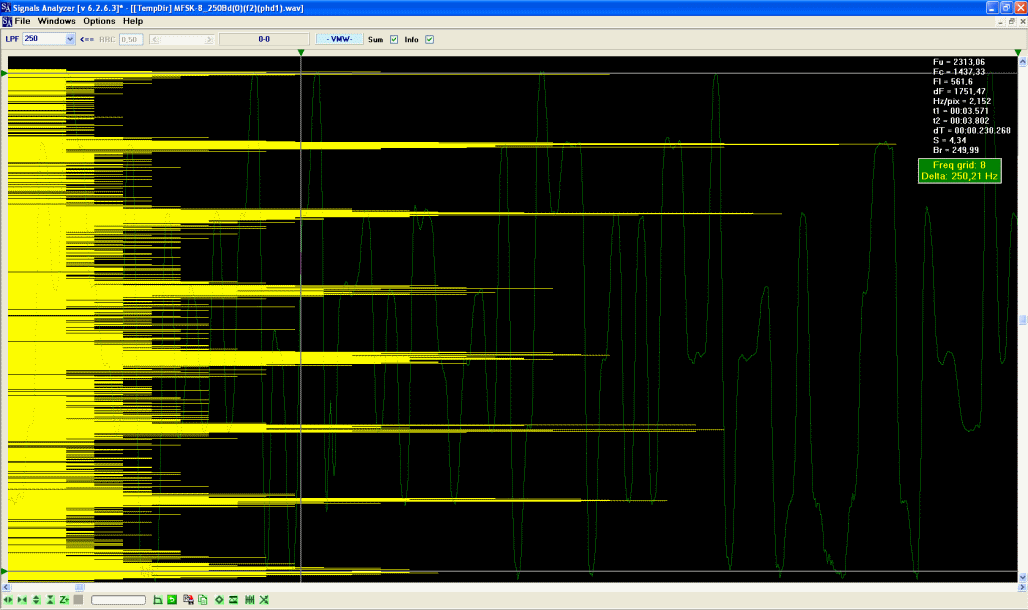The image size is (1028, 610).
Task: Click the <== apply arrow button
Action: [x=87, y=39]
